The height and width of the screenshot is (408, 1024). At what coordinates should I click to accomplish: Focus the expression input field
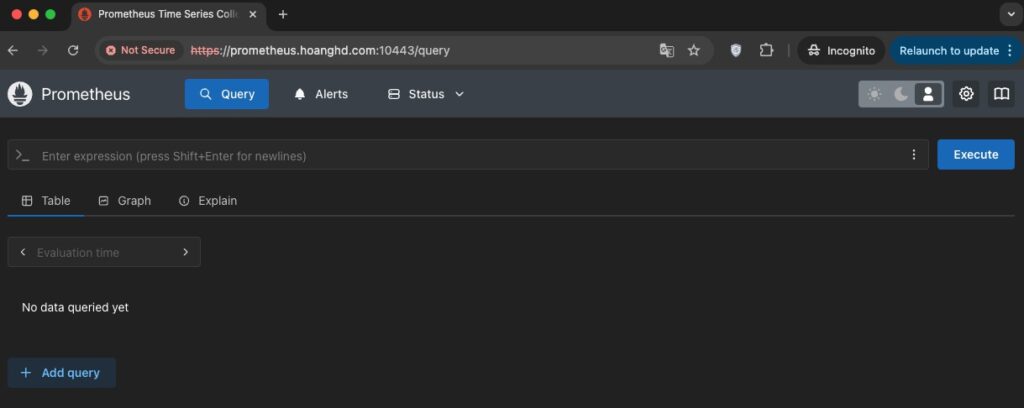coord(468,155)
